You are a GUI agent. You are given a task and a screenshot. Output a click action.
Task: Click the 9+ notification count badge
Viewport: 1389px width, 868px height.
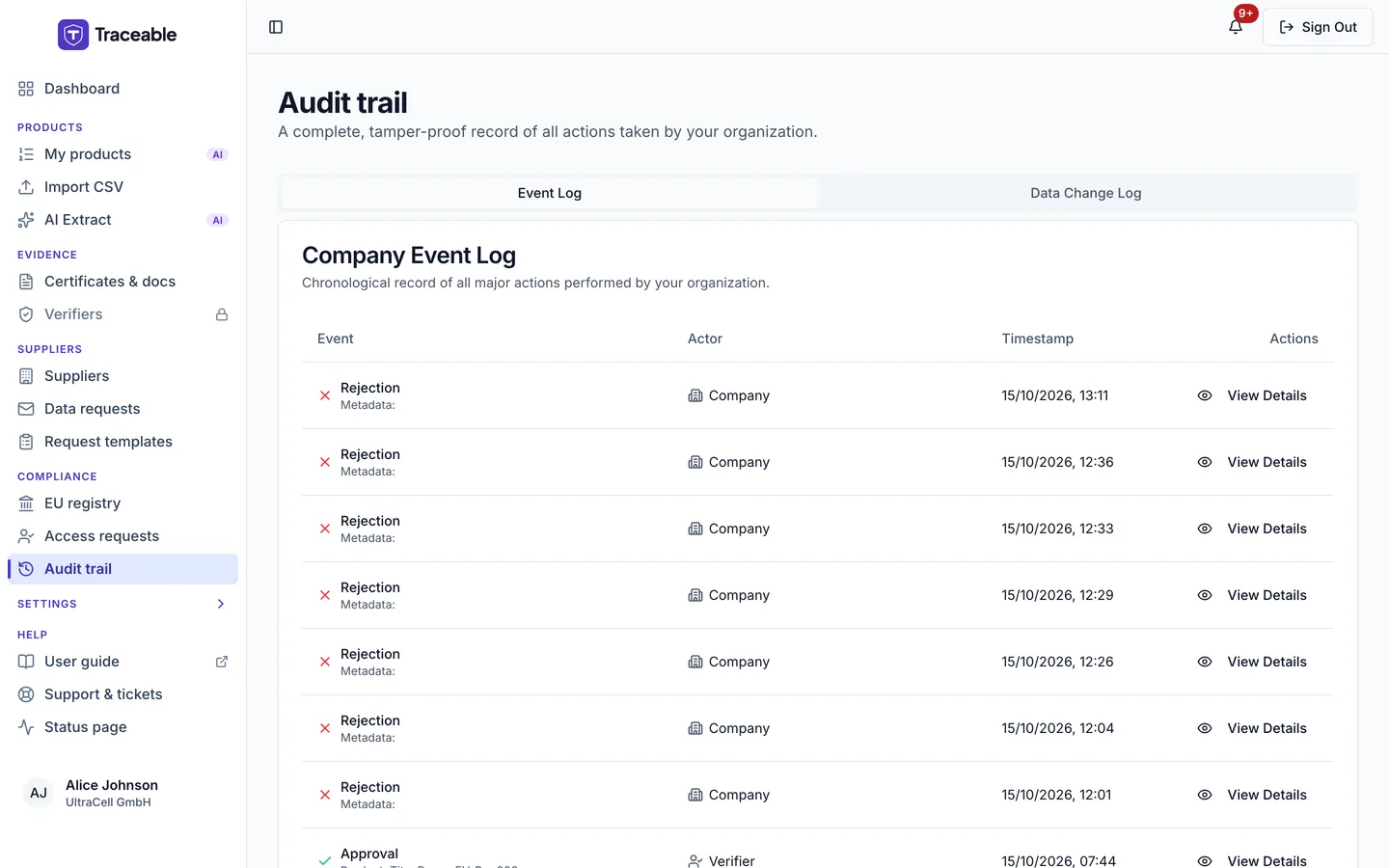(1246, 14)
